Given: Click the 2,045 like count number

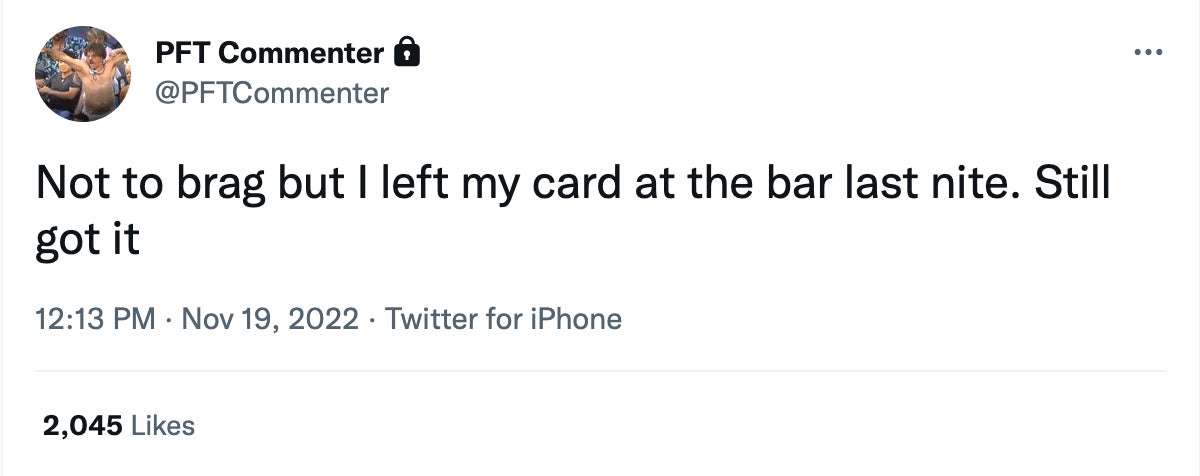Looking at the screenshot, I should point(82,426).
